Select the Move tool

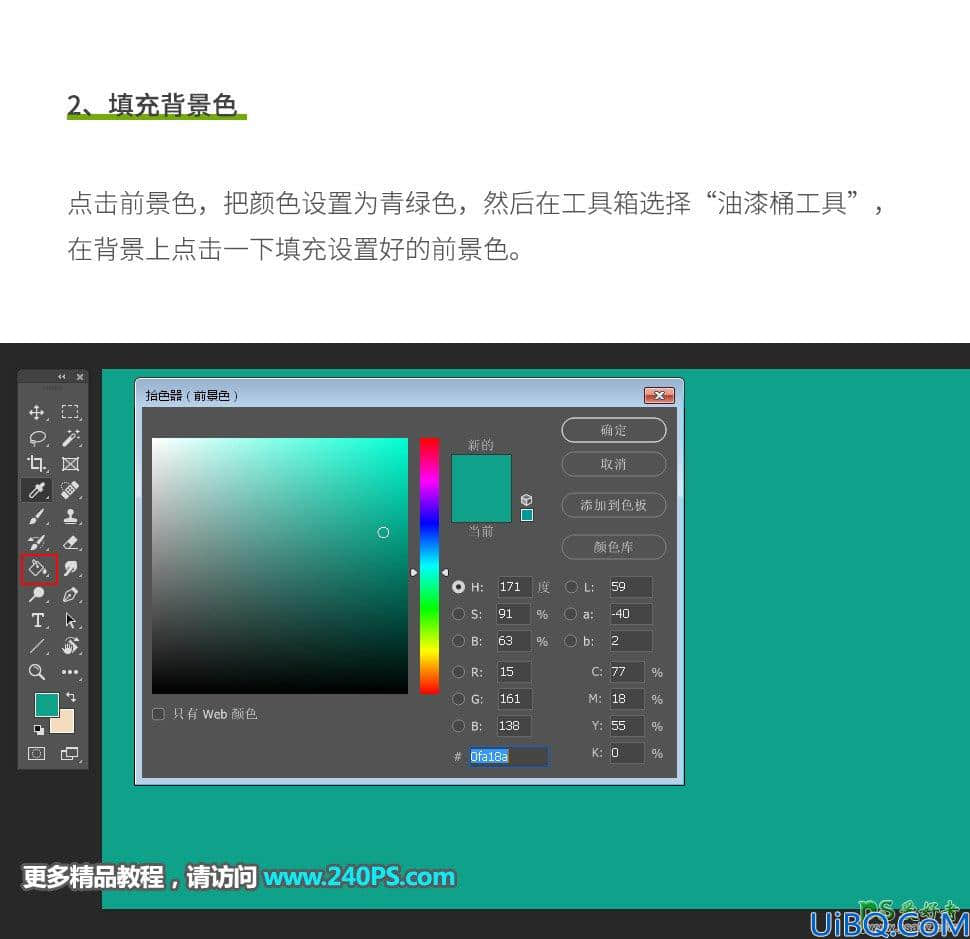point(36,412)
